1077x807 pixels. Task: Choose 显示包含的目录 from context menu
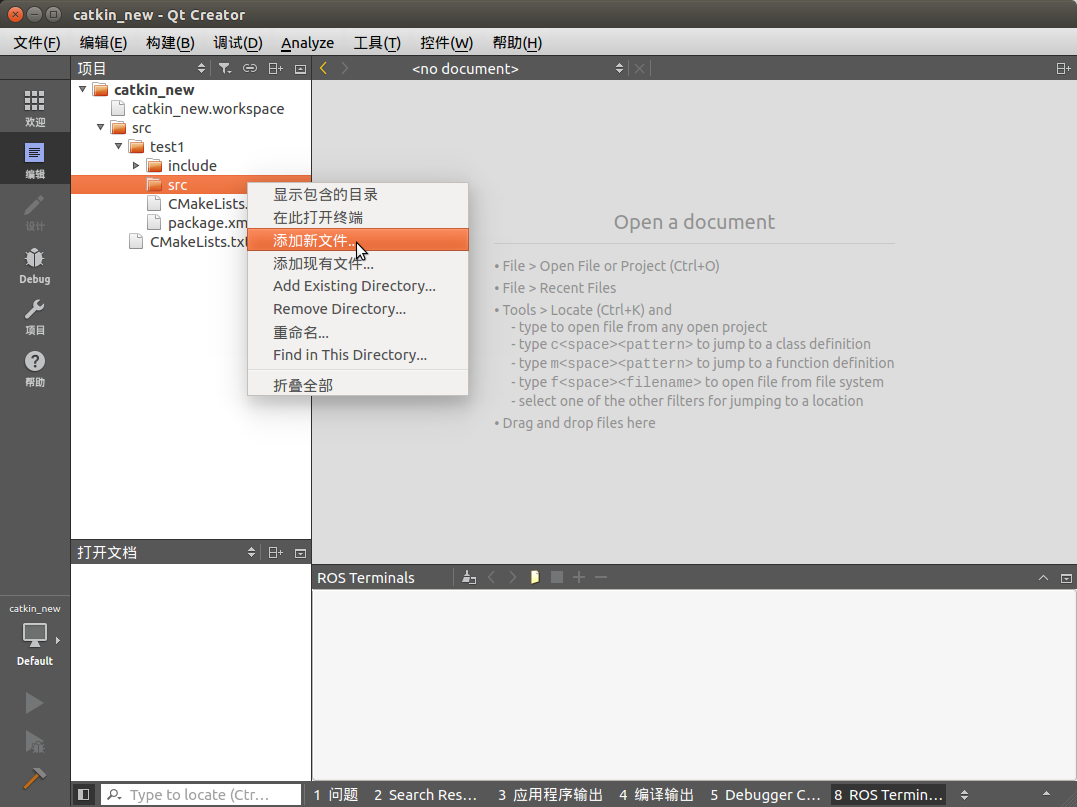coord(358,194)
